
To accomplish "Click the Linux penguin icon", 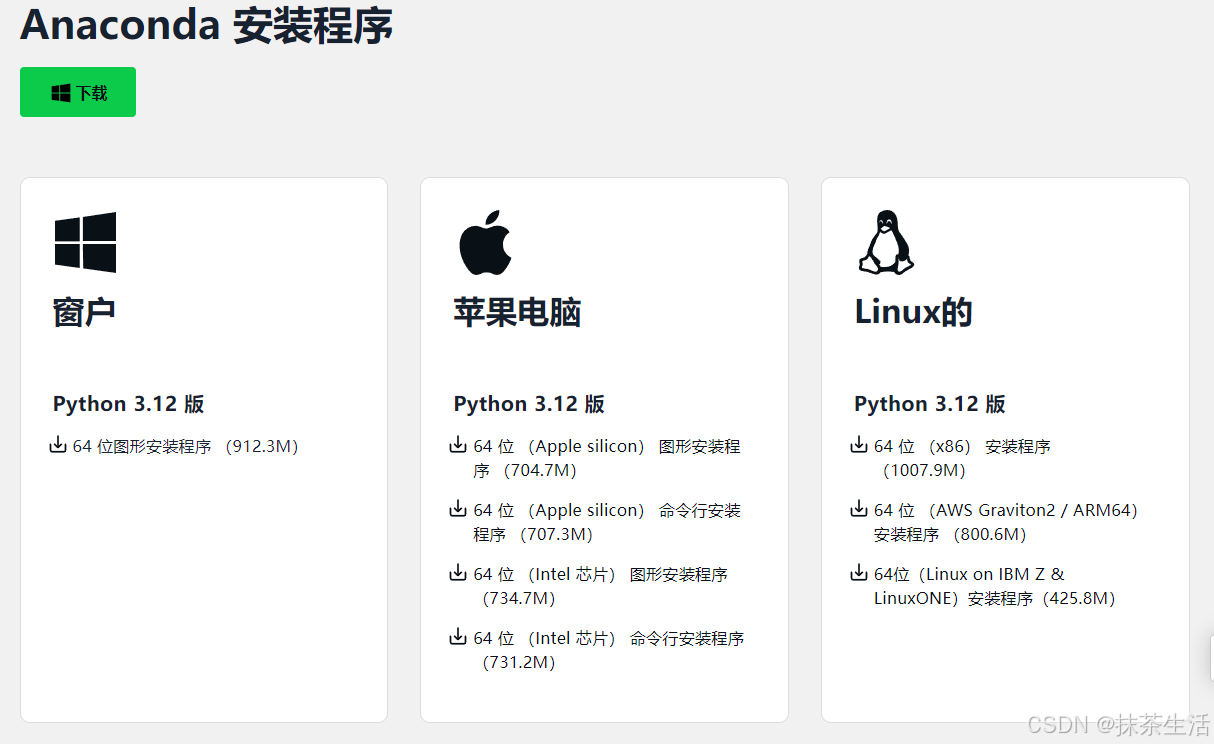I will [886, 242].
